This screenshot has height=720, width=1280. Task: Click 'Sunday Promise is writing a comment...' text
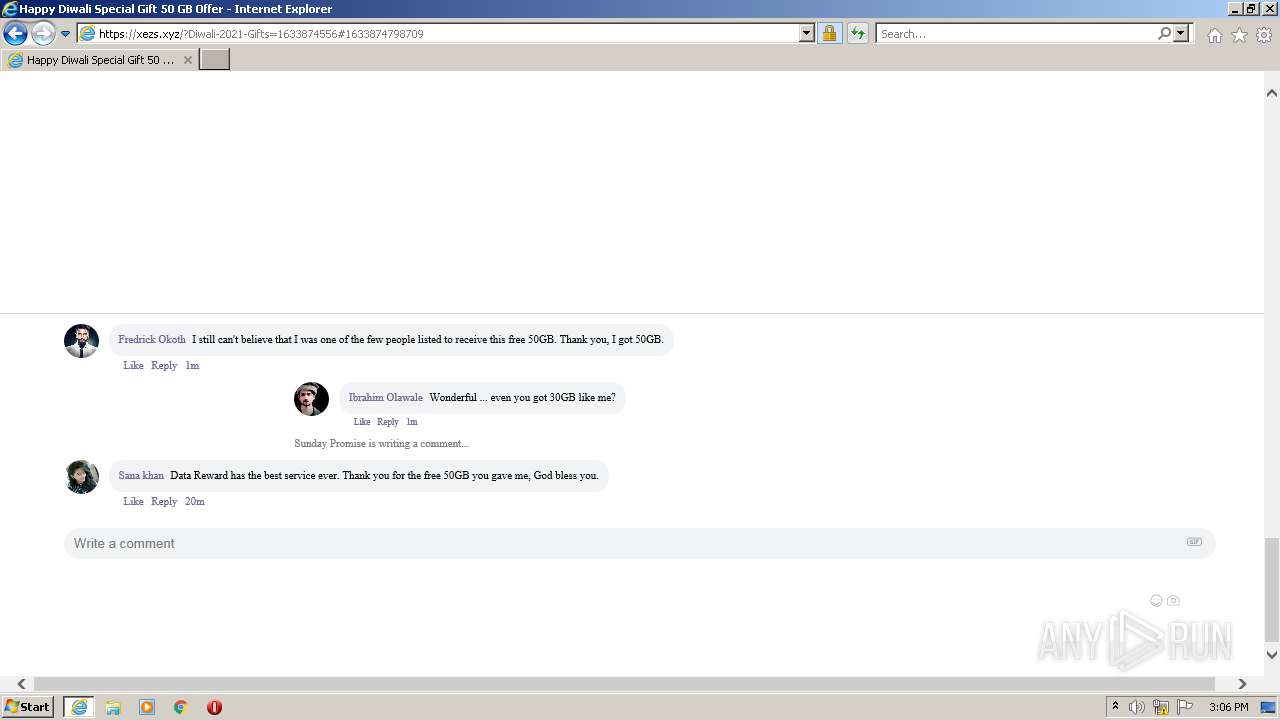381,443
